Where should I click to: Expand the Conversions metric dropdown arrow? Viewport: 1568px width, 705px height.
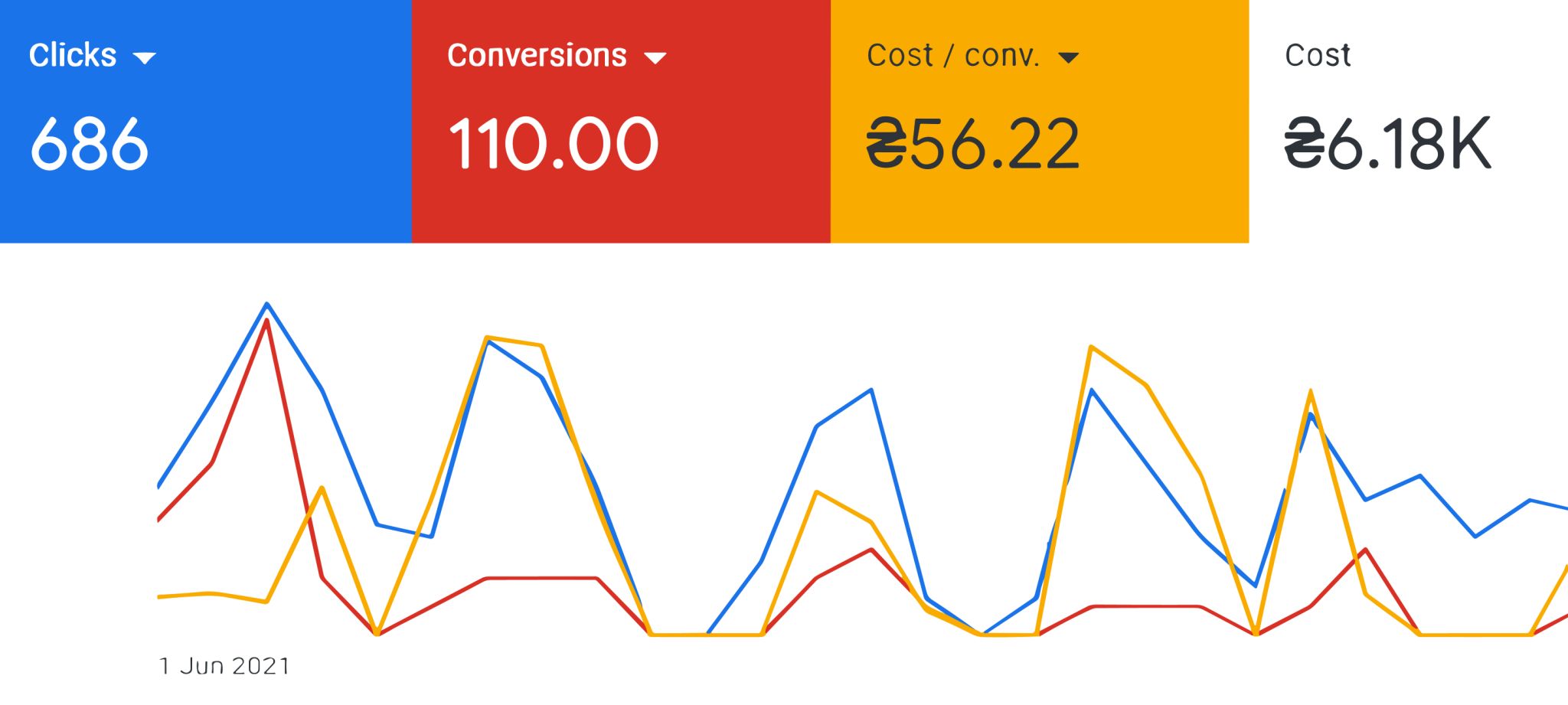tap(655, 57)
